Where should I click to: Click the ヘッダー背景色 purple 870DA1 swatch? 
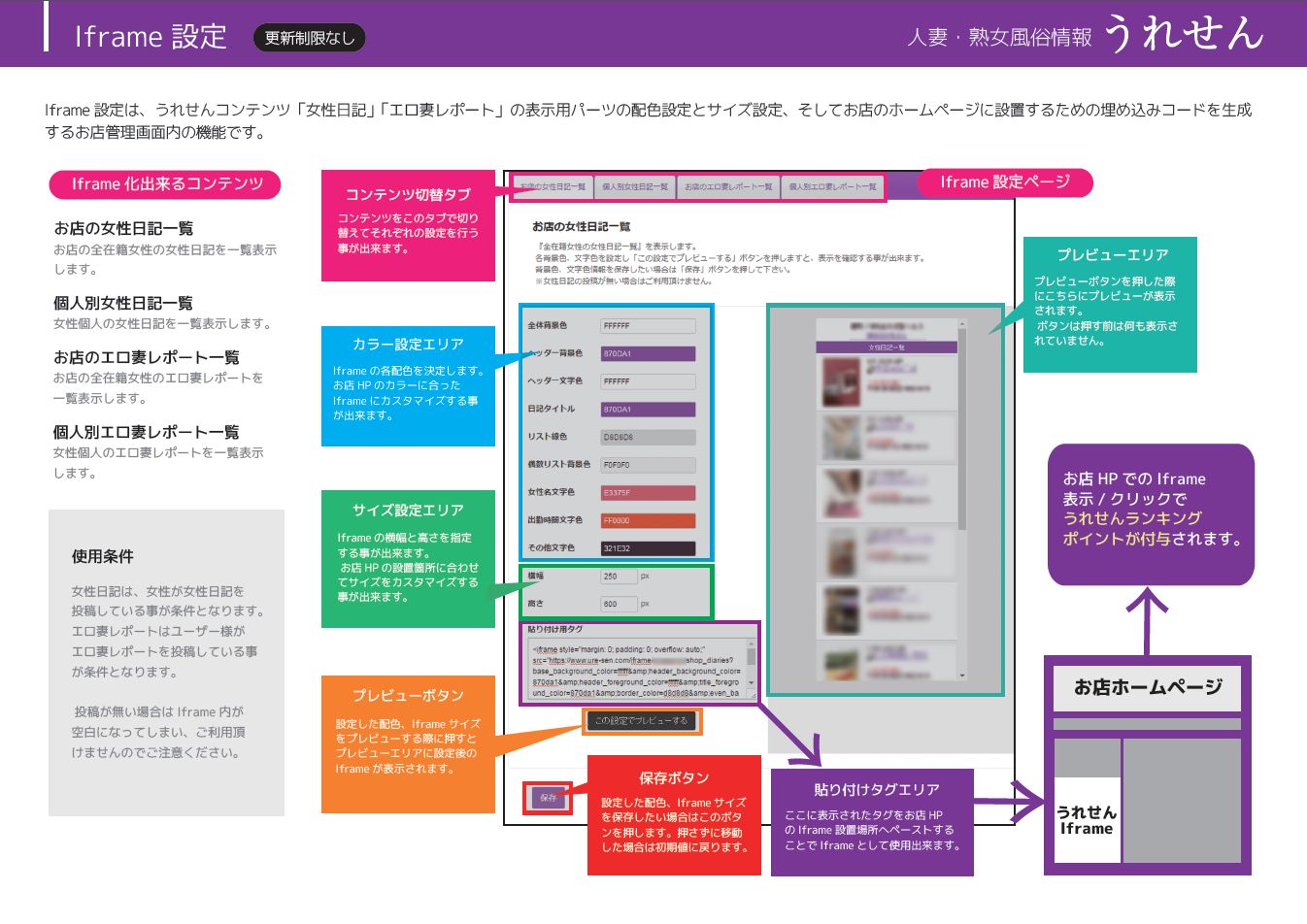click(647, 354)
